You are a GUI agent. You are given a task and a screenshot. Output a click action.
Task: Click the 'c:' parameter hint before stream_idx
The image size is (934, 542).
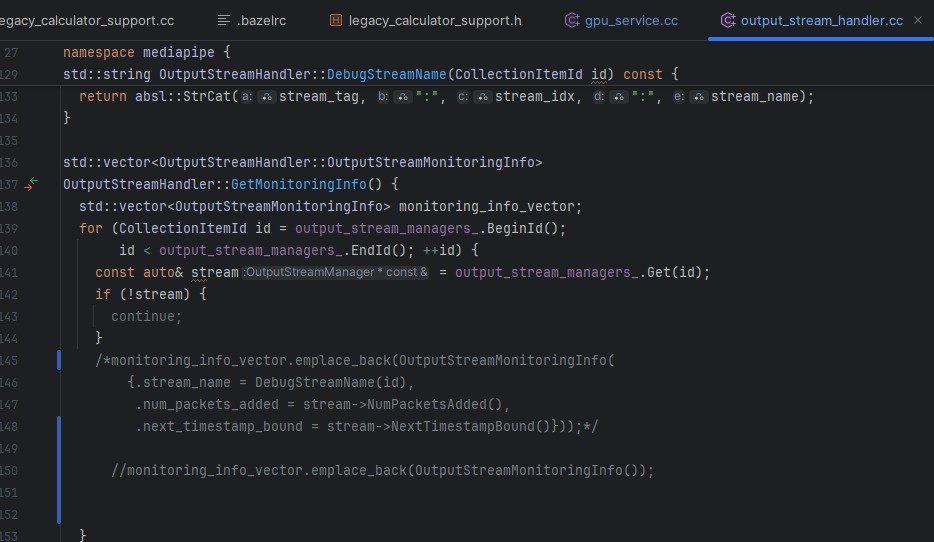[463, 96]
